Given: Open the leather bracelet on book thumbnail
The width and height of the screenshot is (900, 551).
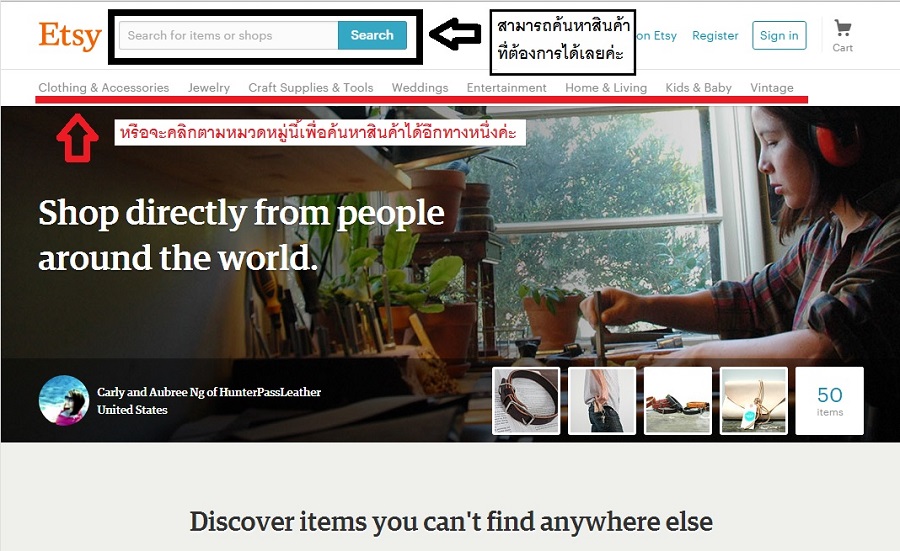Looking at the screenshot, I should pos(526,401).
